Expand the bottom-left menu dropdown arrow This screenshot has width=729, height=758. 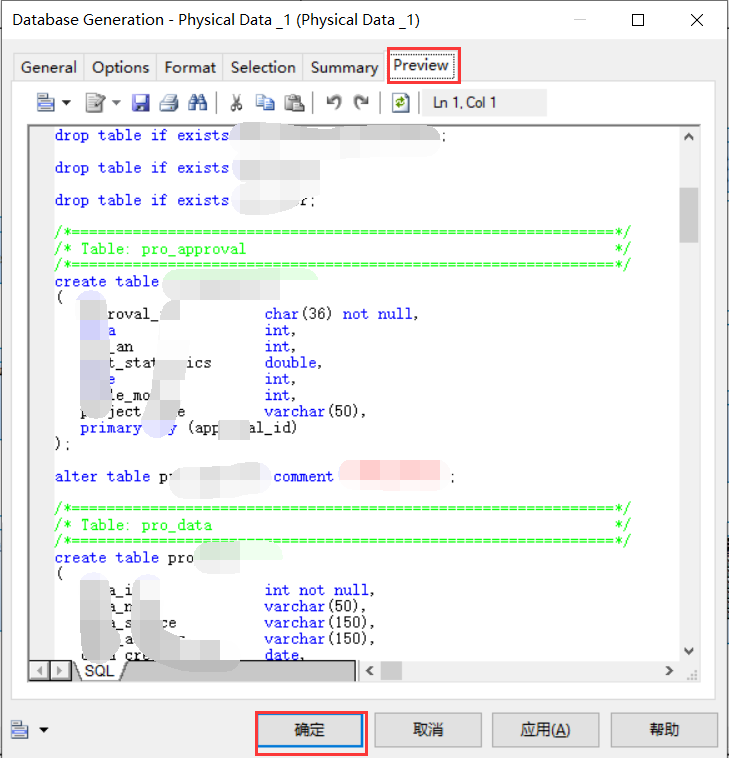[44, 730]
